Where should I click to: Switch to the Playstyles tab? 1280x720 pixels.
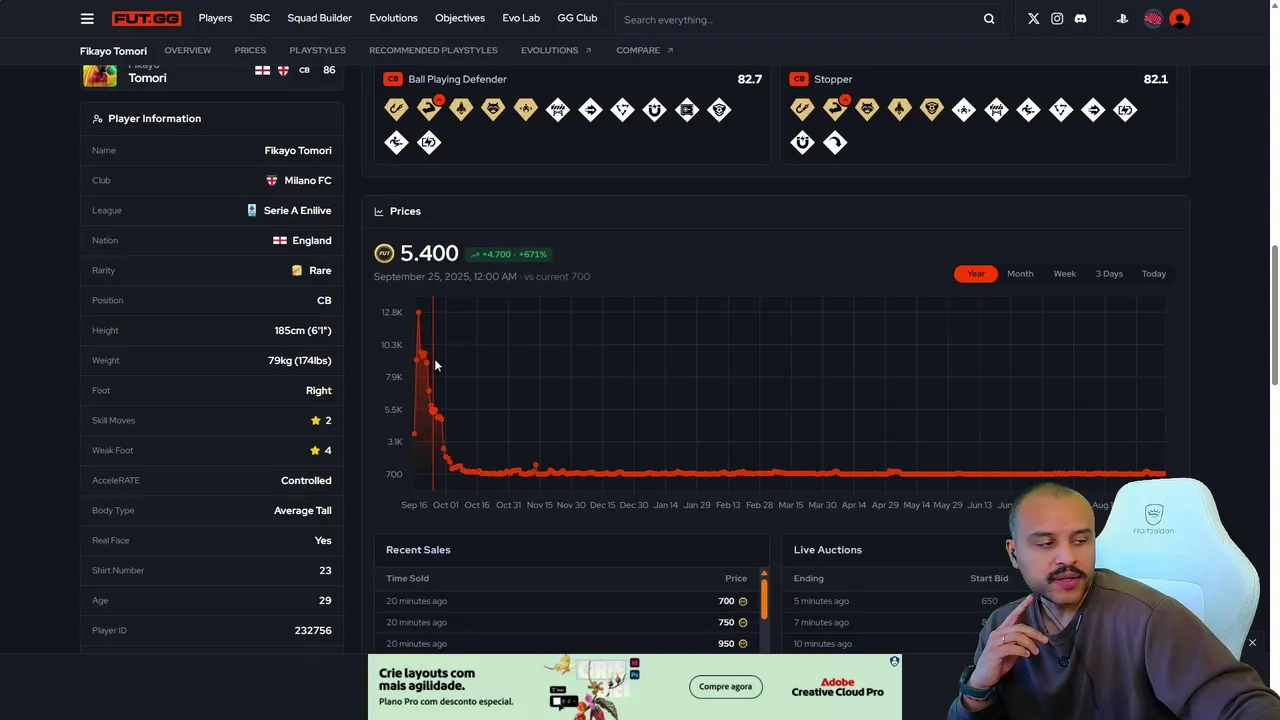pyautogui.click(x=317, y=50)
